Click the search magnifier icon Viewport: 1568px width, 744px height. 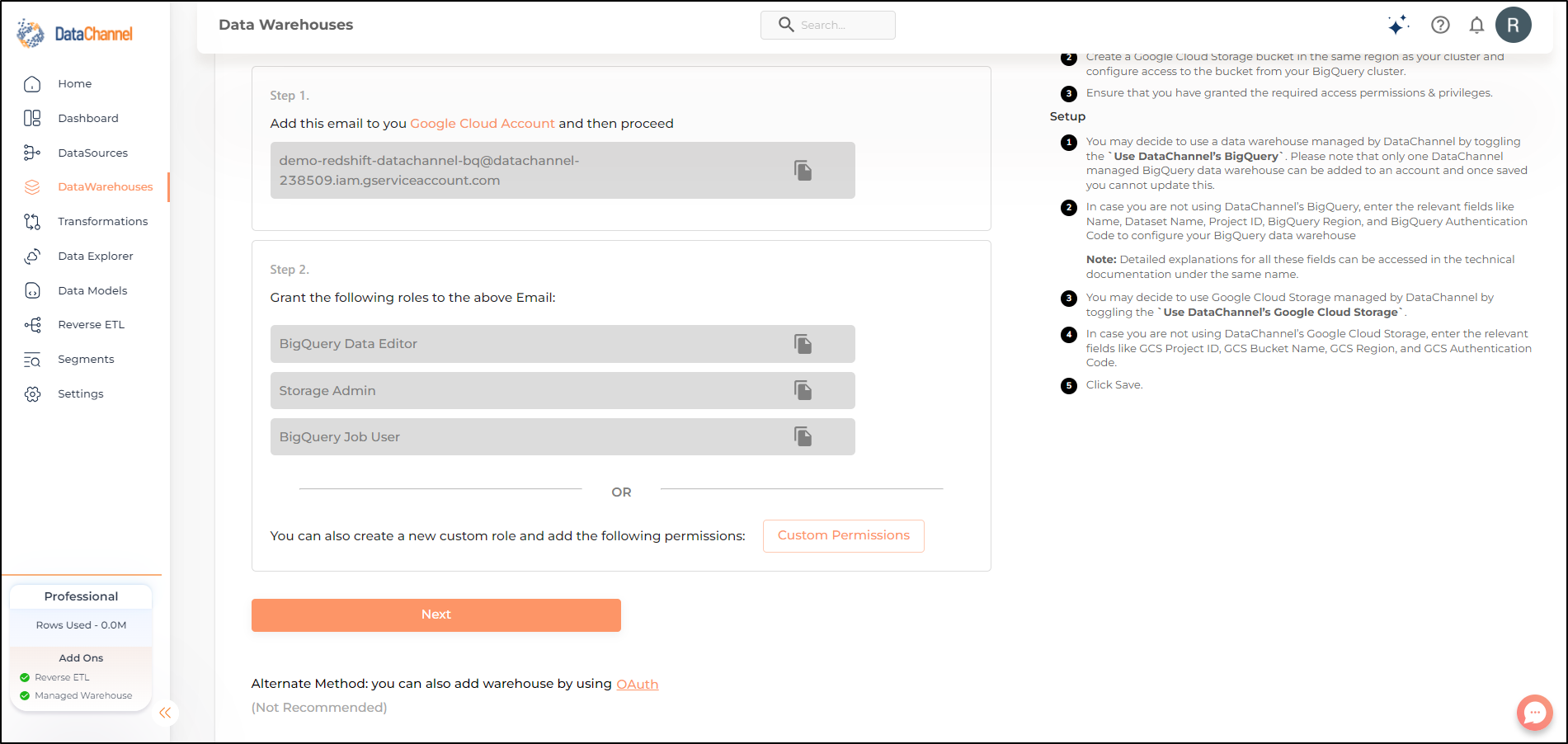pyautogui.click(x=786, y=25)
